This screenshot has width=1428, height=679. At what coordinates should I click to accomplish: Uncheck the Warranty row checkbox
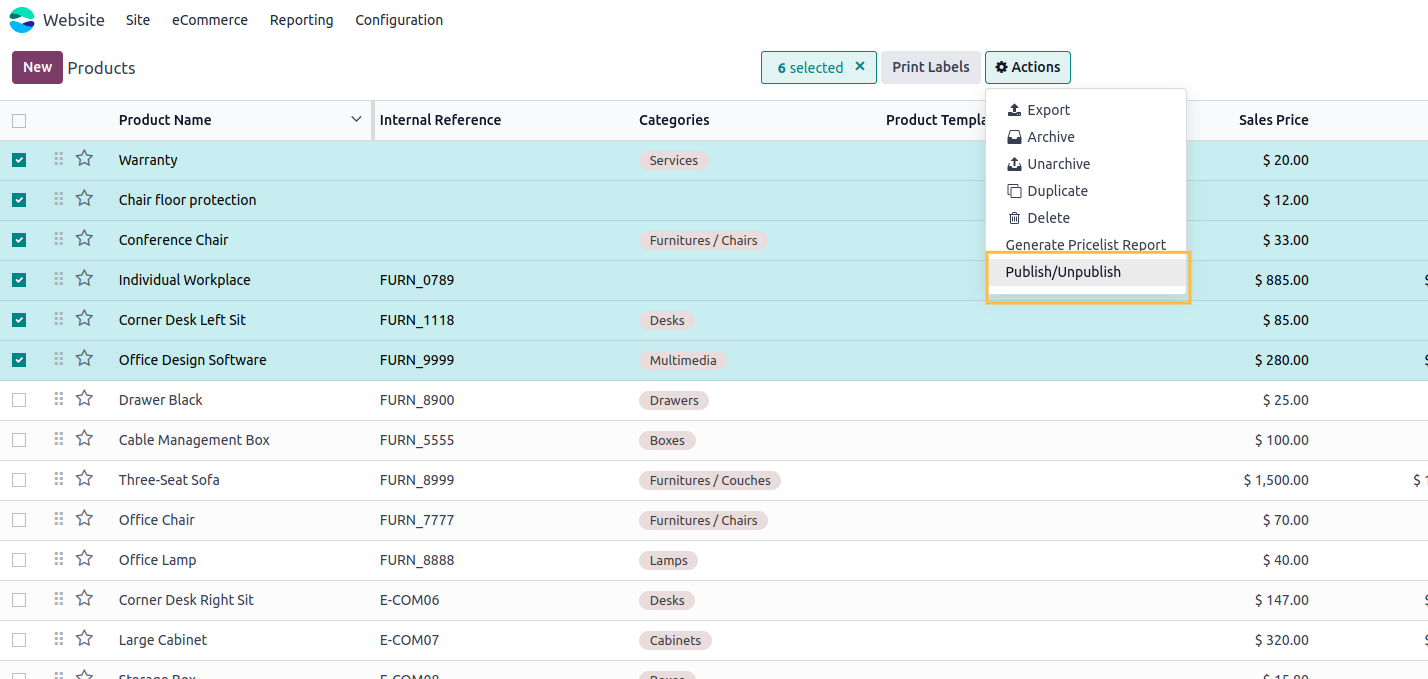coord(19,160)
